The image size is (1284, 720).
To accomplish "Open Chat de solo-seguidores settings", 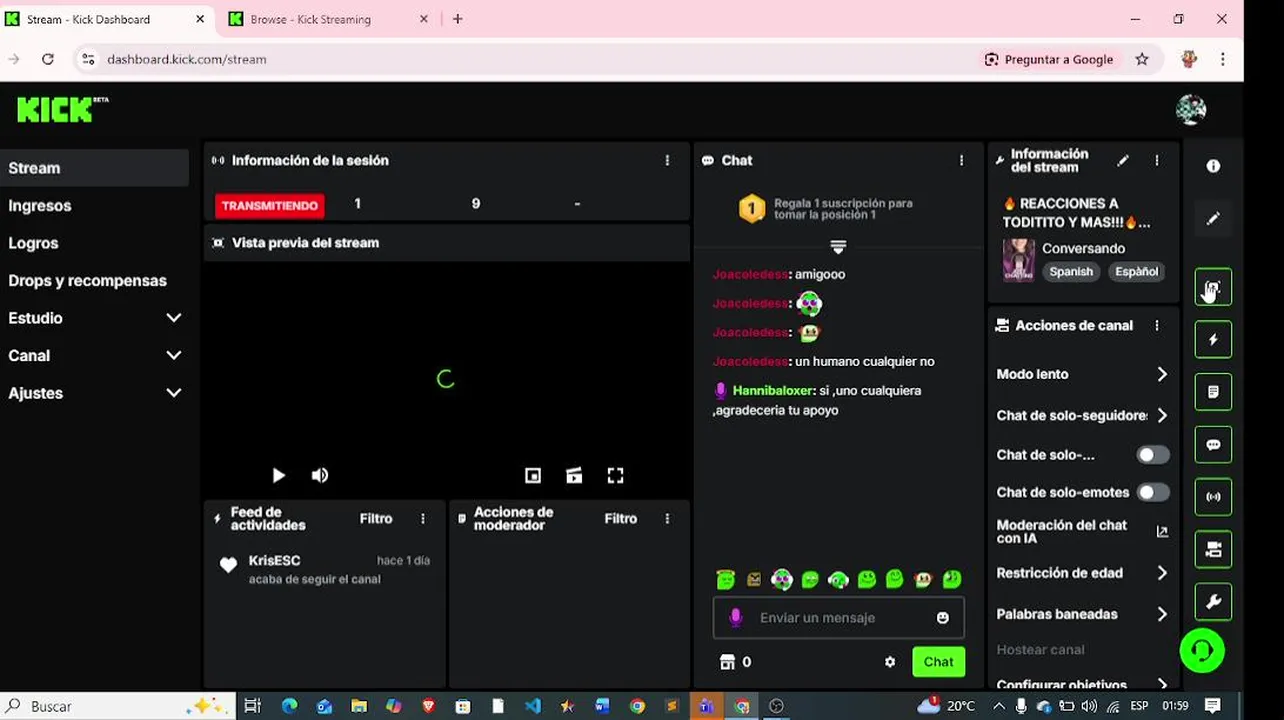I will point(1082,415).
